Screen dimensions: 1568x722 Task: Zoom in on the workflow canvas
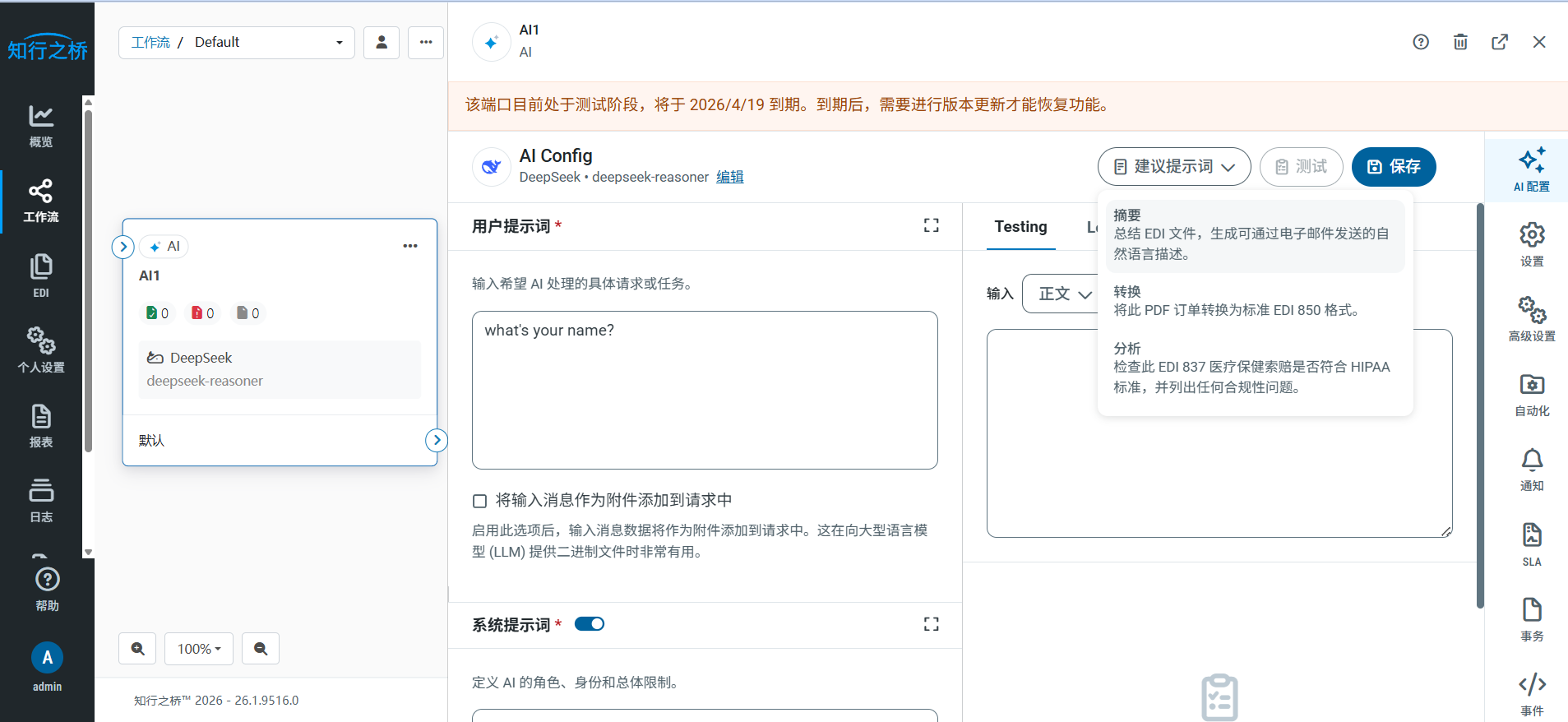(137, 649)
